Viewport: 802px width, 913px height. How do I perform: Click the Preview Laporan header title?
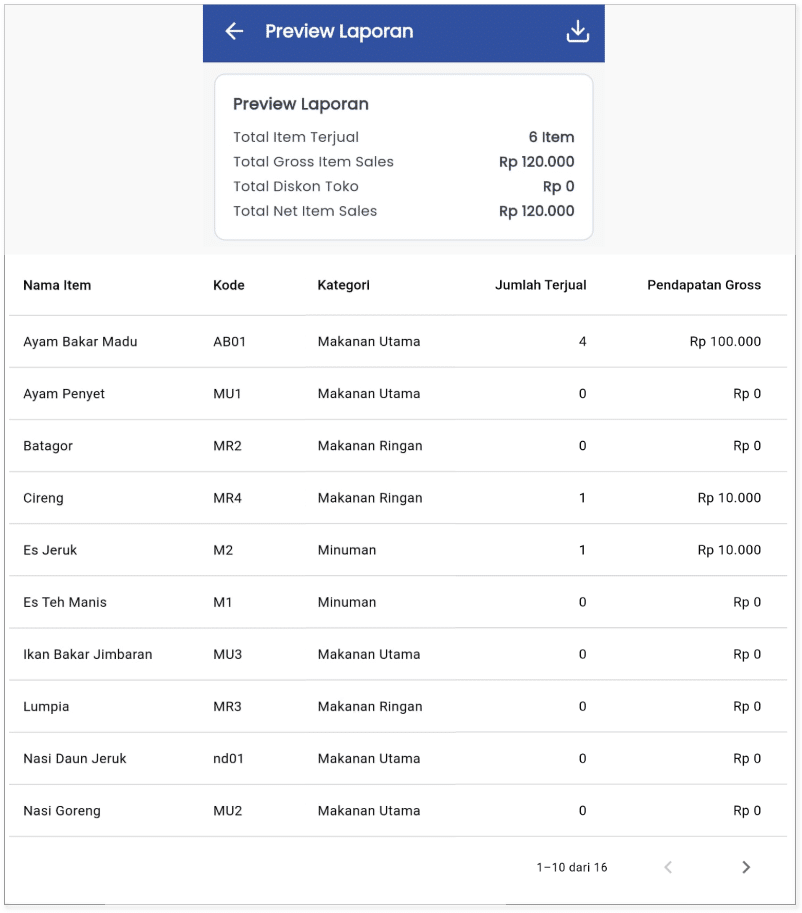tap(339, 31)
